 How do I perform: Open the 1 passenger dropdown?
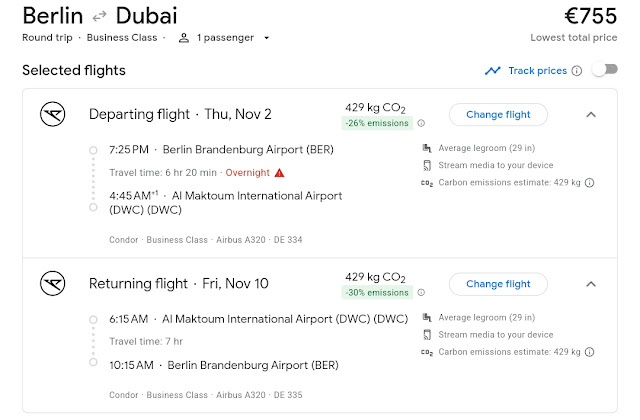[231, 38]
